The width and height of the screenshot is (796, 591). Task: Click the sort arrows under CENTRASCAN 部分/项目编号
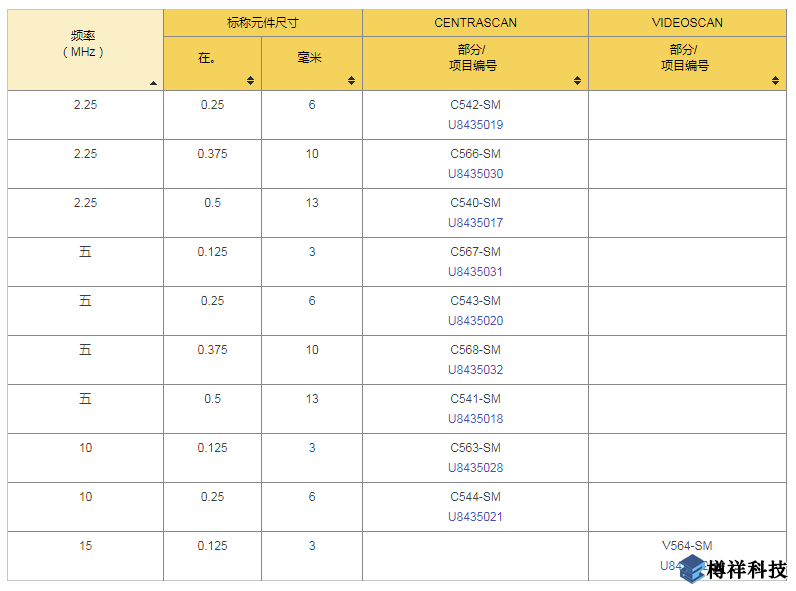pos(578,81)
